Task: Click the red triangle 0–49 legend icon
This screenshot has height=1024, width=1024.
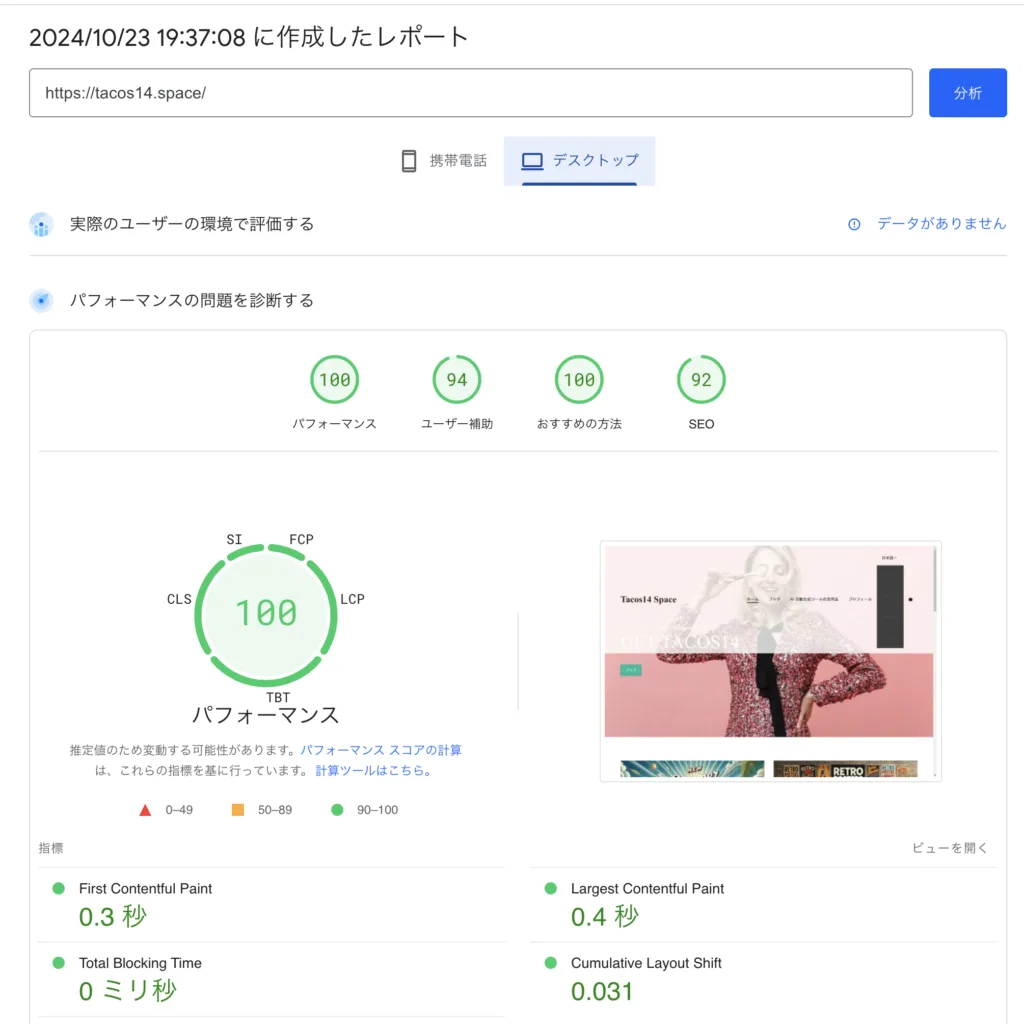Action: [x=145, y=810]
